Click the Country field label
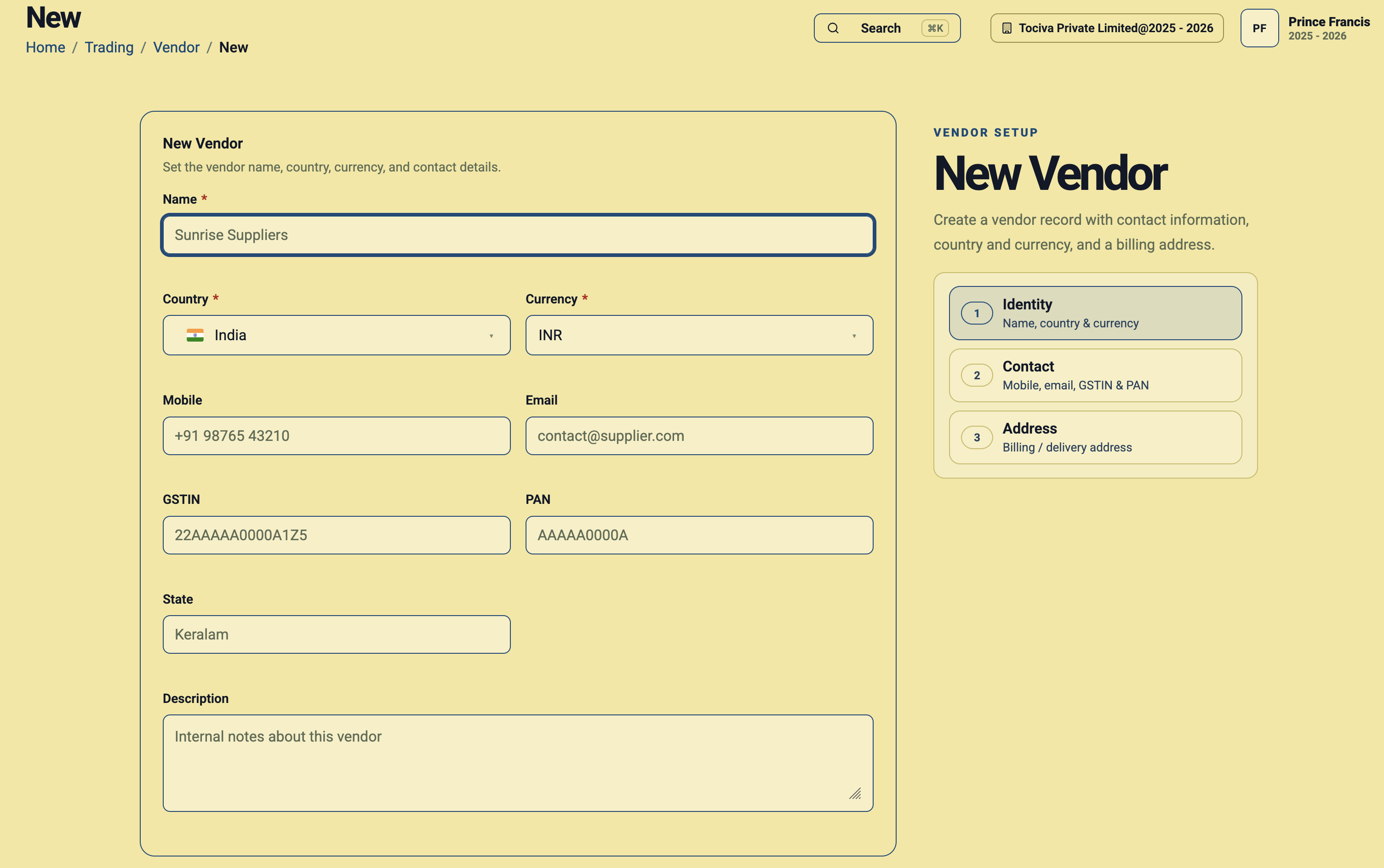 pos(185,299)
